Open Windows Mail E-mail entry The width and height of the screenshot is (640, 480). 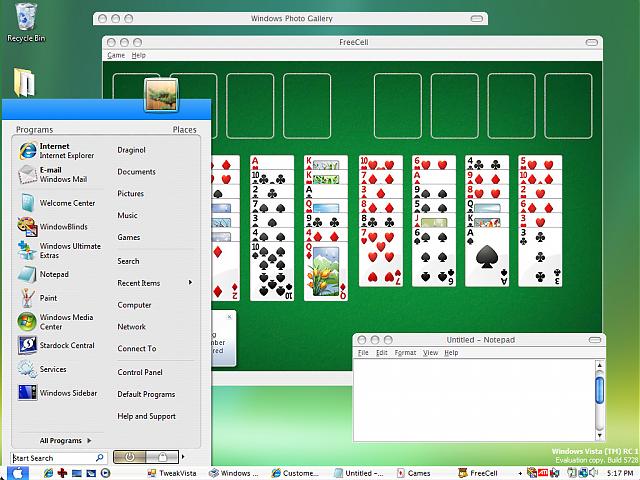pyautogui.click(x=57, y=174)
